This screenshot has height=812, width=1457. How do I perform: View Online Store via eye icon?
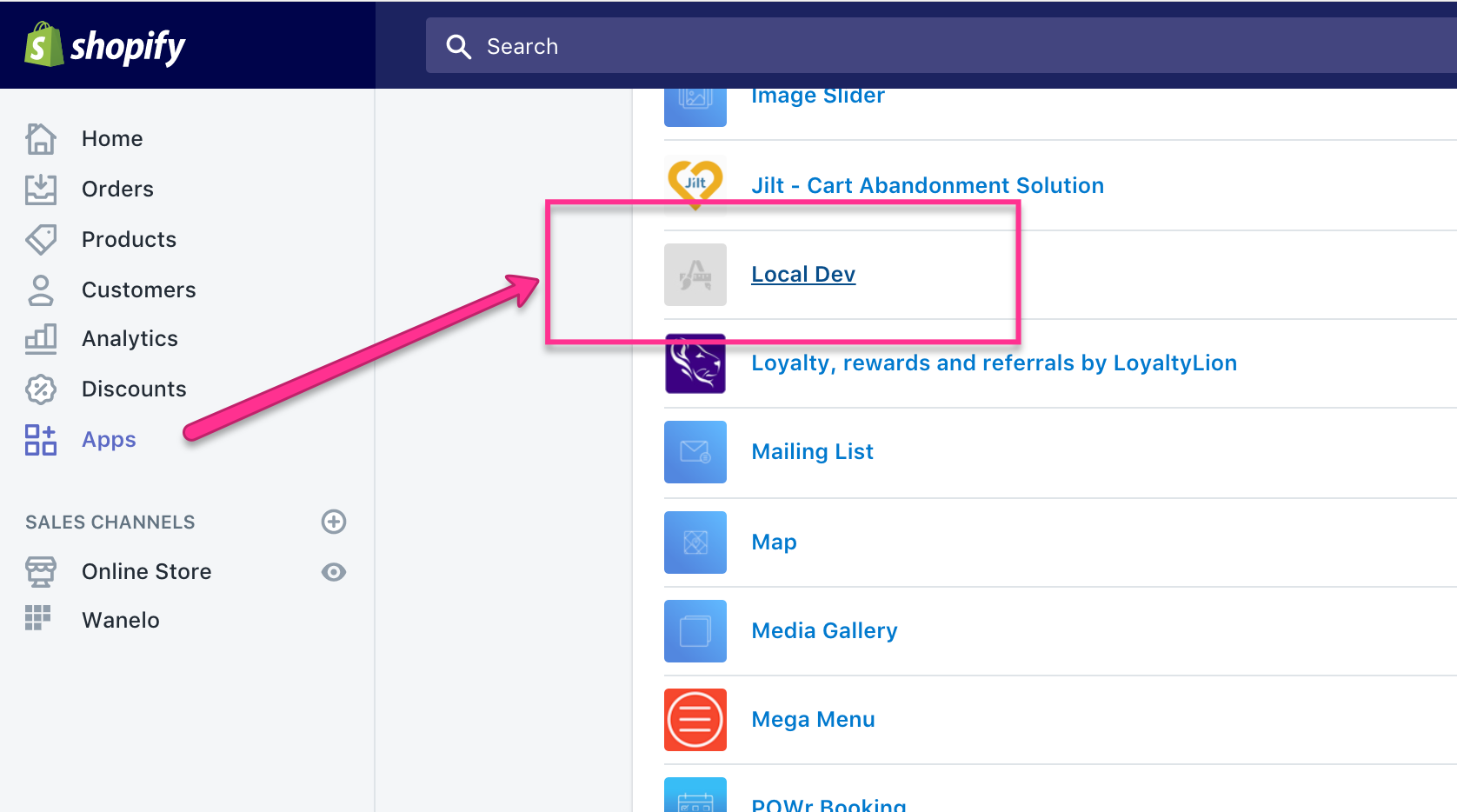click(334, 571)
